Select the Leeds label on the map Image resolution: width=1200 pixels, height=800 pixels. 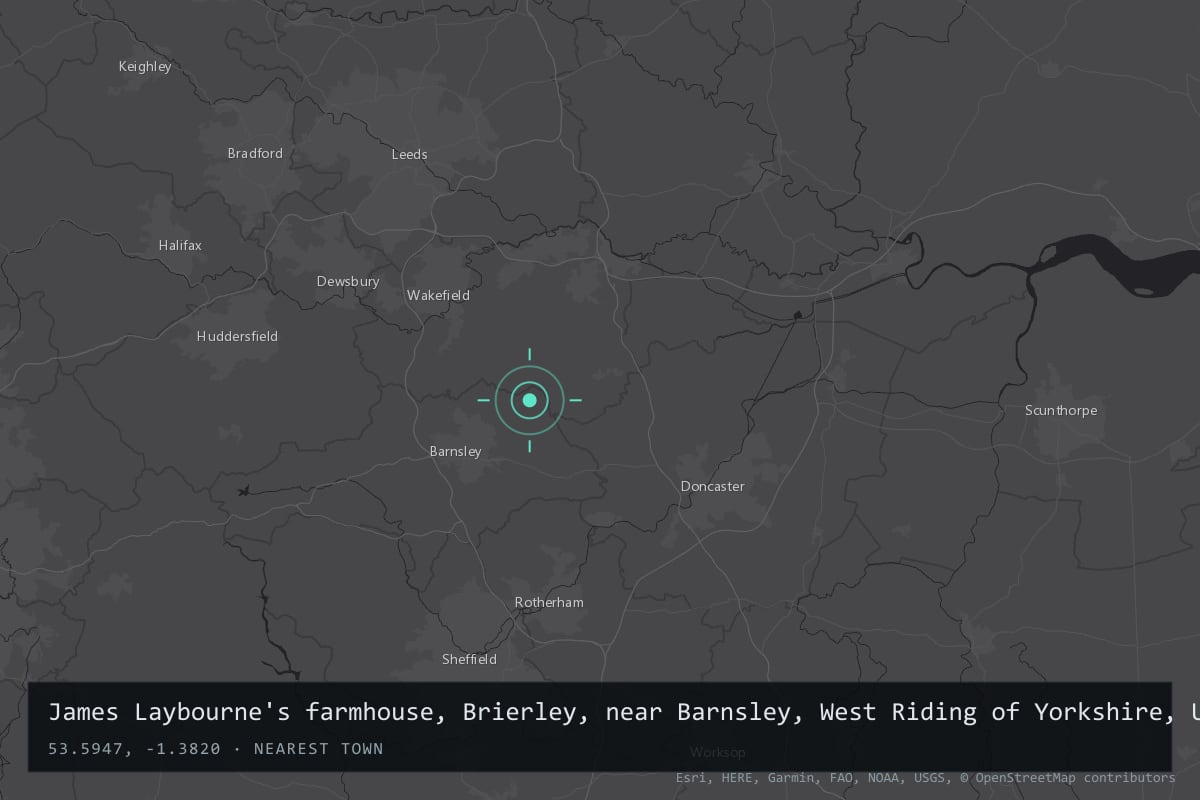click(x=409, y=155)
